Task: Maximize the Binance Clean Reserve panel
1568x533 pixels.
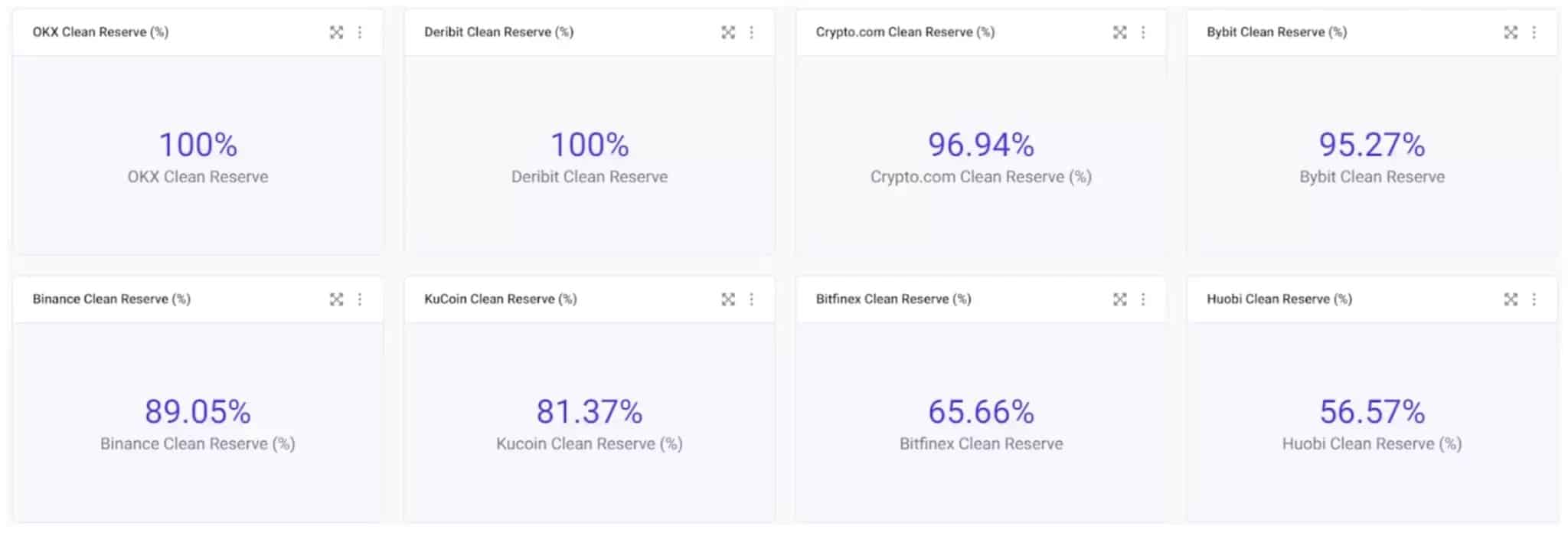Action: (x=336, y=299)
